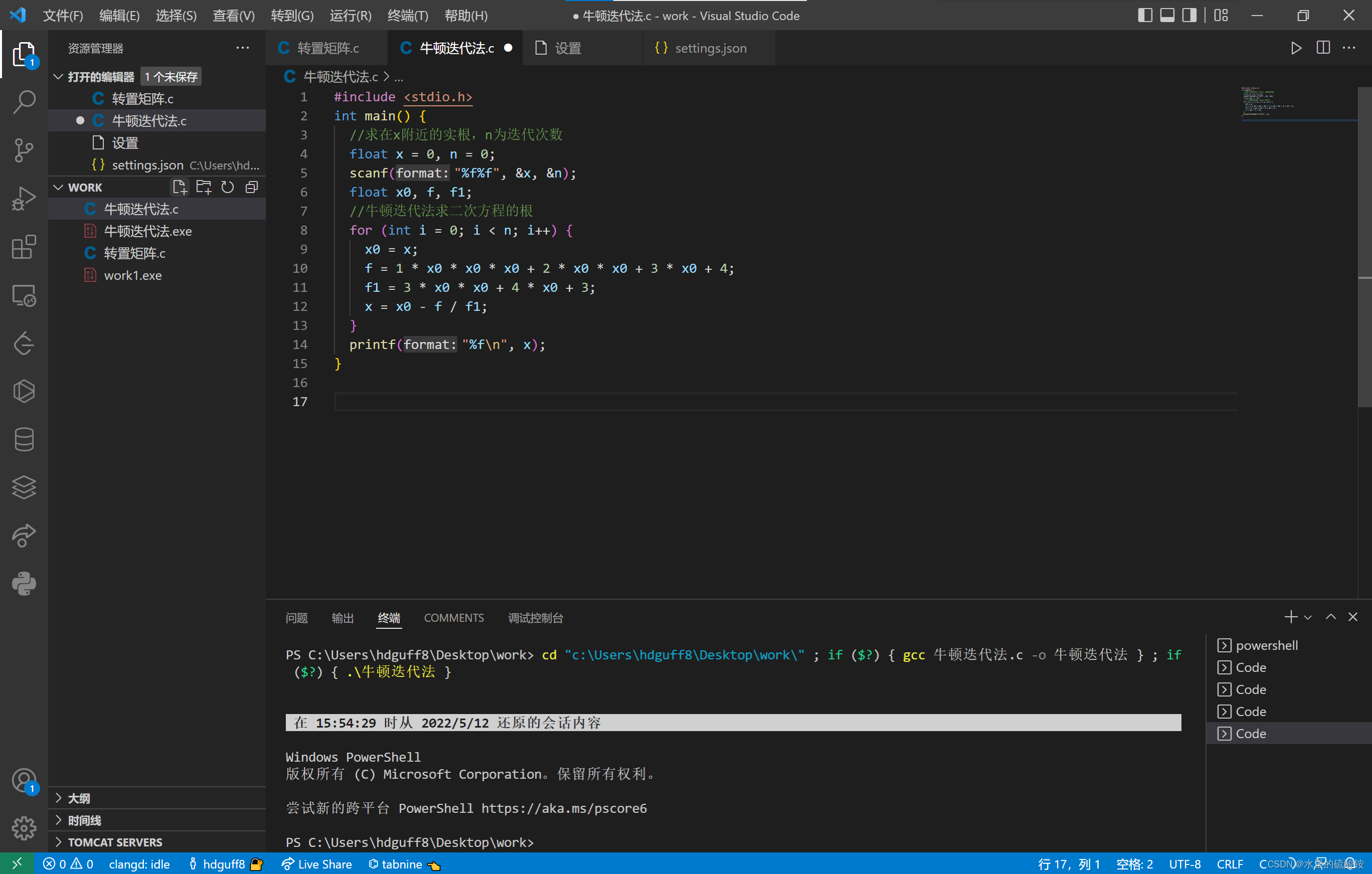Open the Source Control view
This screenshot has width=1372, height=874.
24,150
